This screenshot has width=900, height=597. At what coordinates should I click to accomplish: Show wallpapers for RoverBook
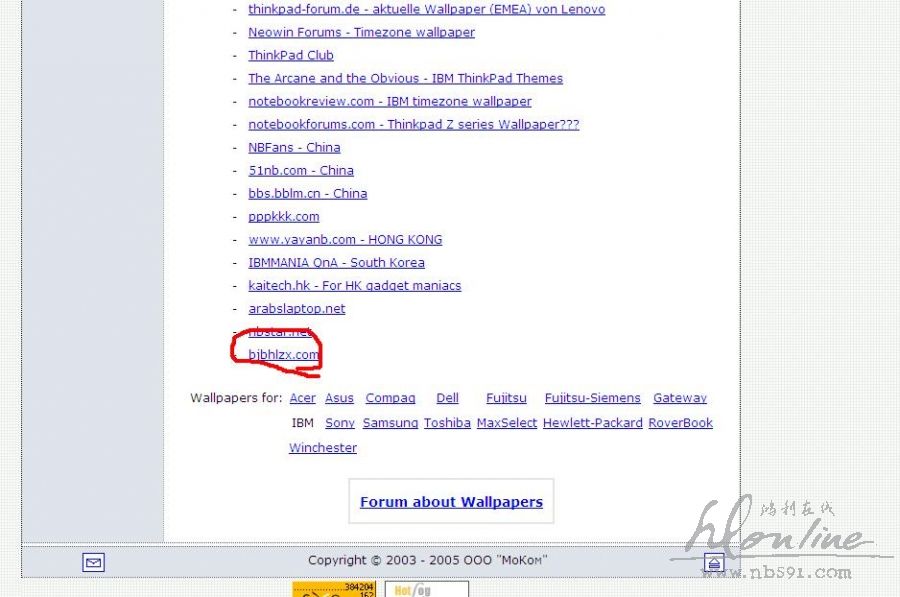(680, 422)
